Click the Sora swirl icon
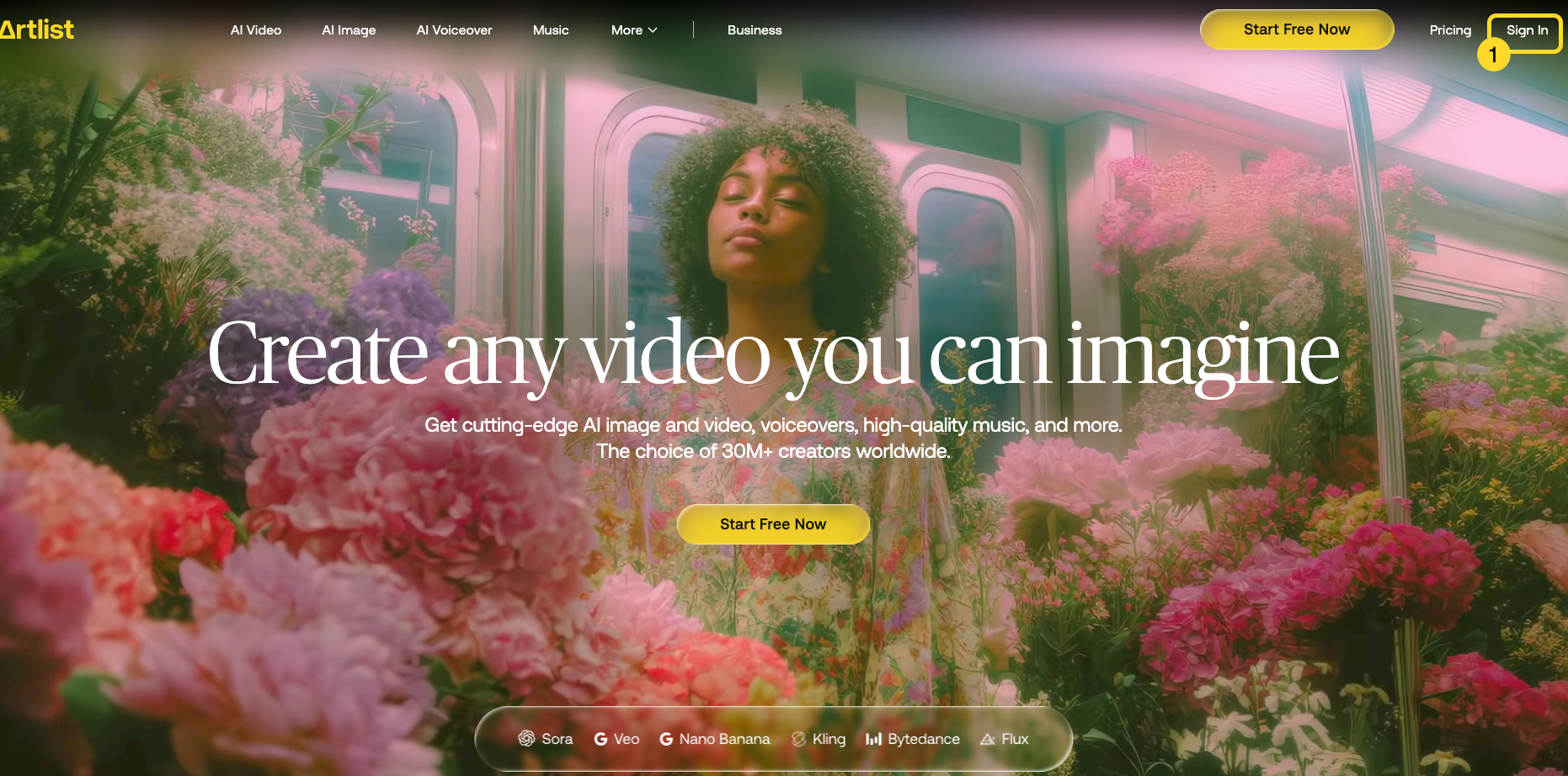 coord(526,738)
